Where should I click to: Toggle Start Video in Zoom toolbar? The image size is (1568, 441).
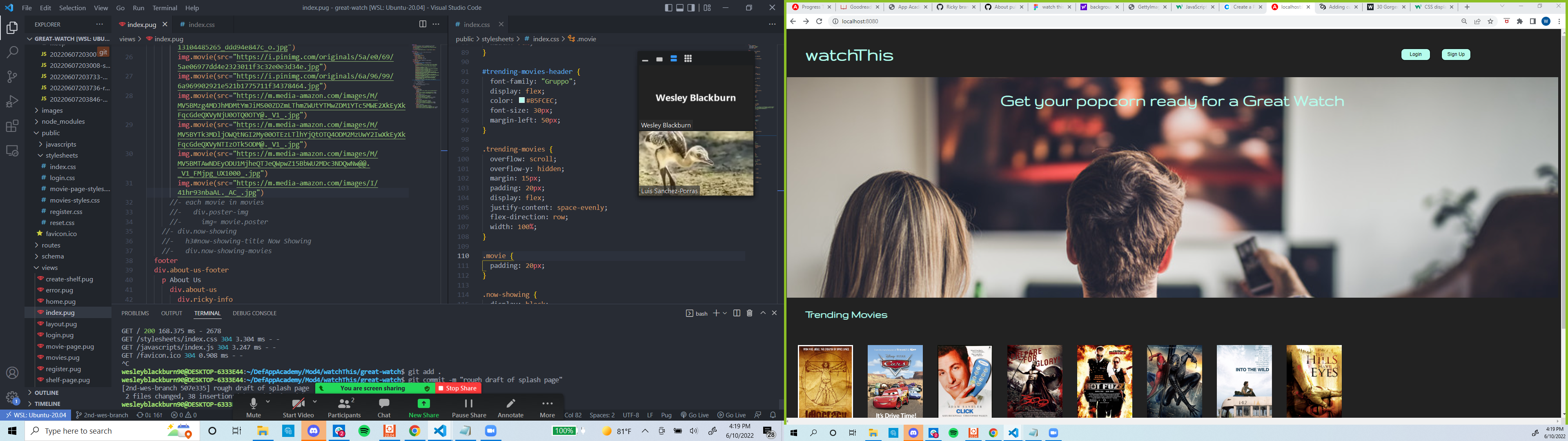(298, 408)
